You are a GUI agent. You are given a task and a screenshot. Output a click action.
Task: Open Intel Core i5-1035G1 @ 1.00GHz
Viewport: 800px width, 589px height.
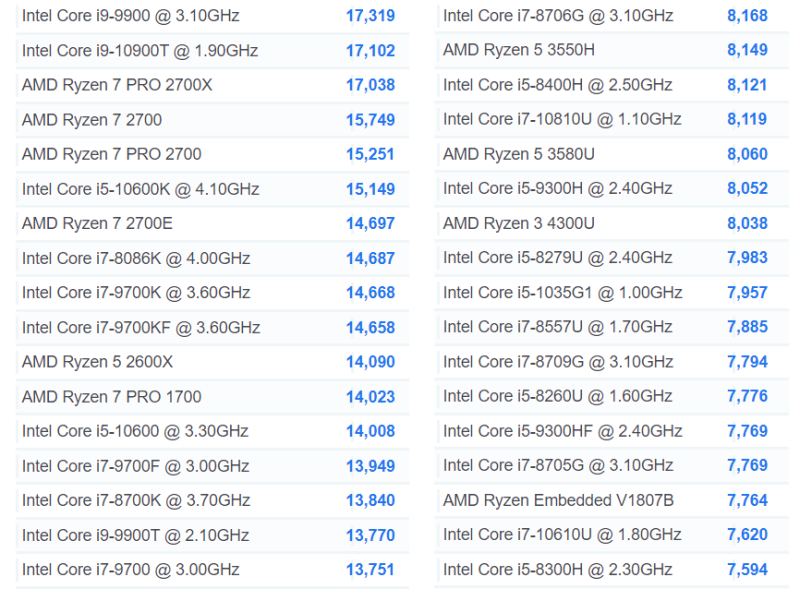(563, 292)
